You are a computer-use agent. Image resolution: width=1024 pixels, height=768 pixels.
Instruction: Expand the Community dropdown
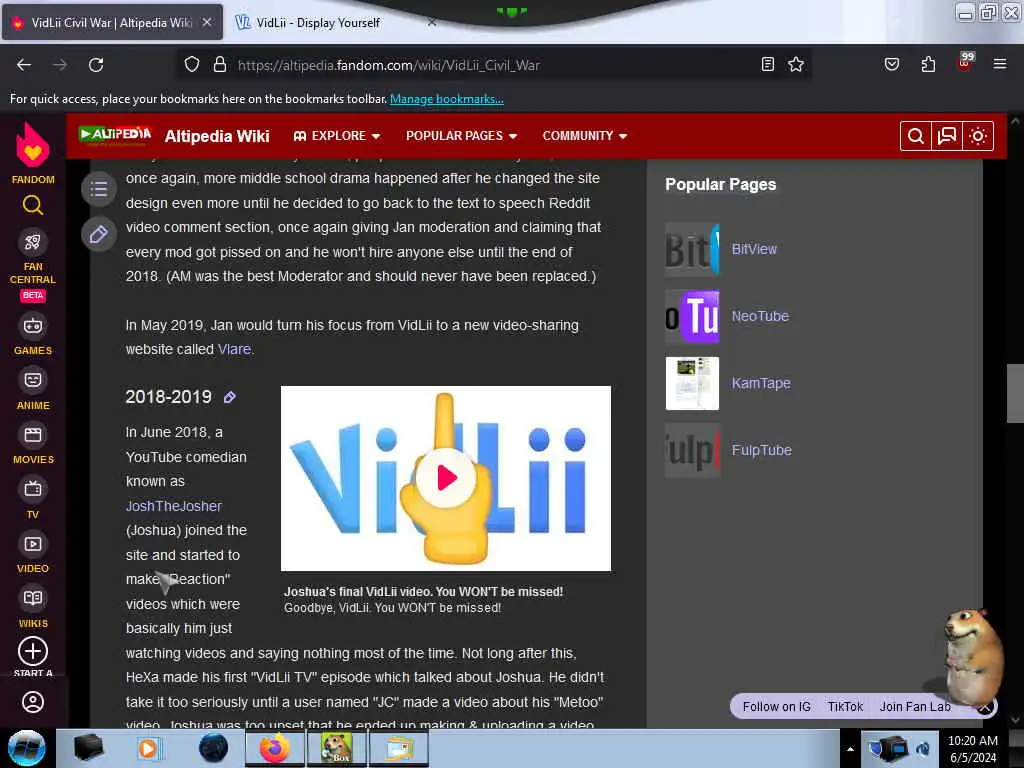tap(584, 136)
